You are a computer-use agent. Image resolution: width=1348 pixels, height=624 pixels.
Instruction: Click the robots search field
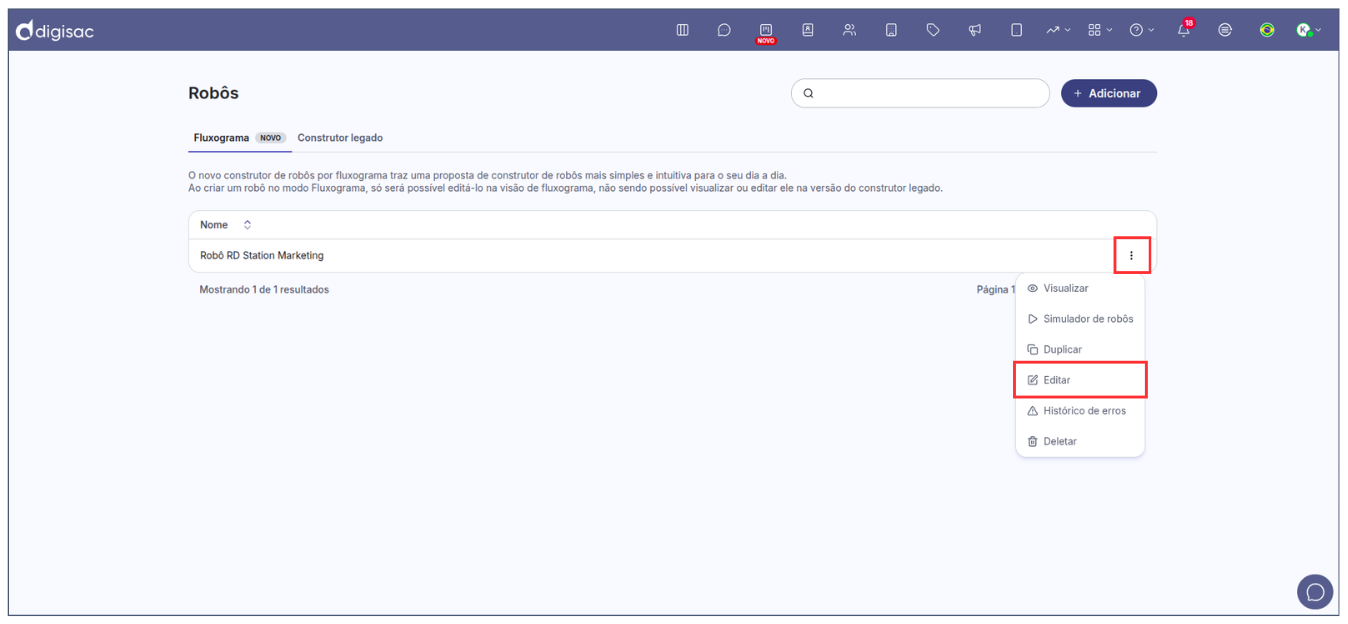[925, 93]
